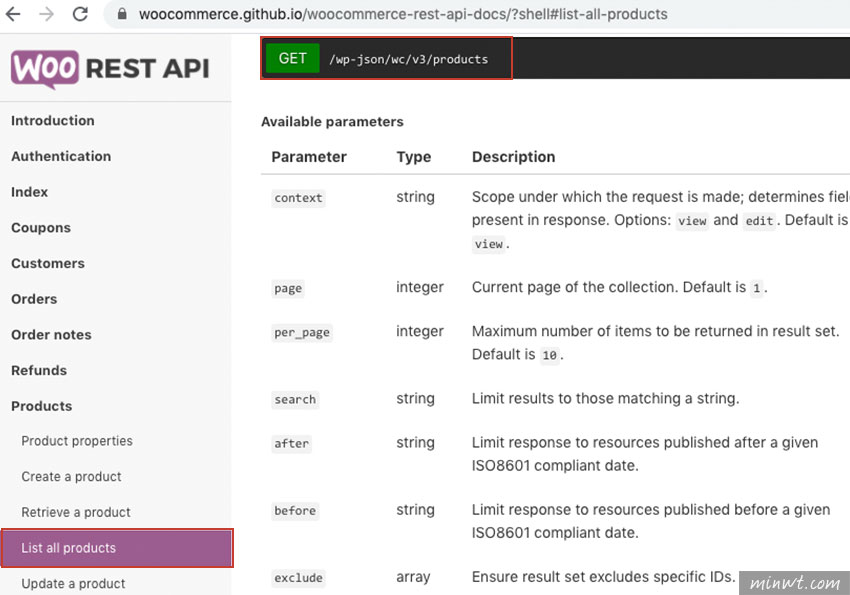Click the Description column header
This screenshot has width=850, height=595.
pos(513,157)
